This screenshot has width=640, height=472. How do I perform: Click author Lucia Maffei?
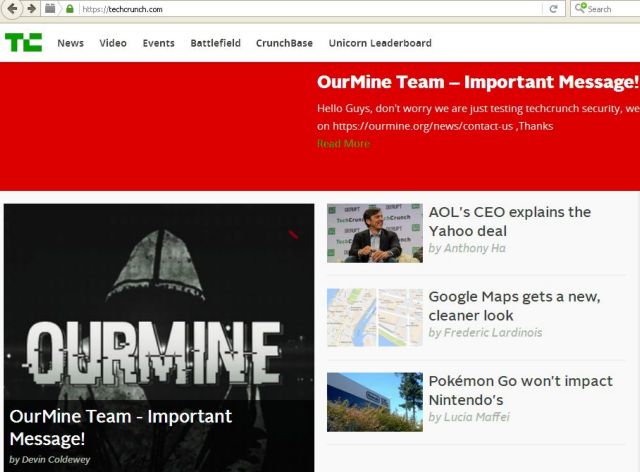(477, 417)
